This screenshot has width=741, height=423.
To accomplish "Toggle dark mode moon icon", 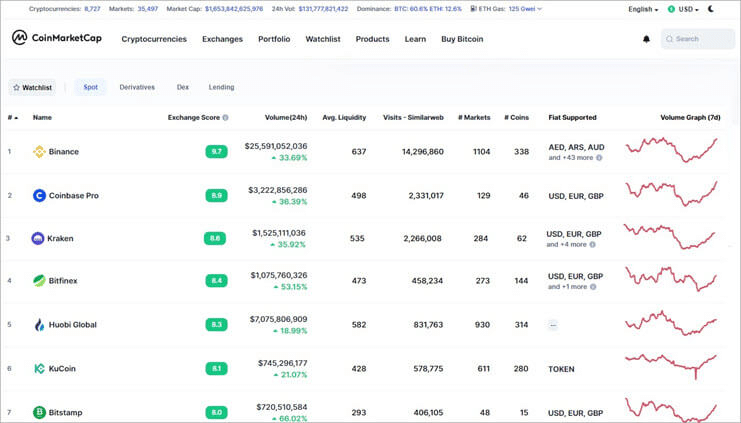I will point(711,9).
